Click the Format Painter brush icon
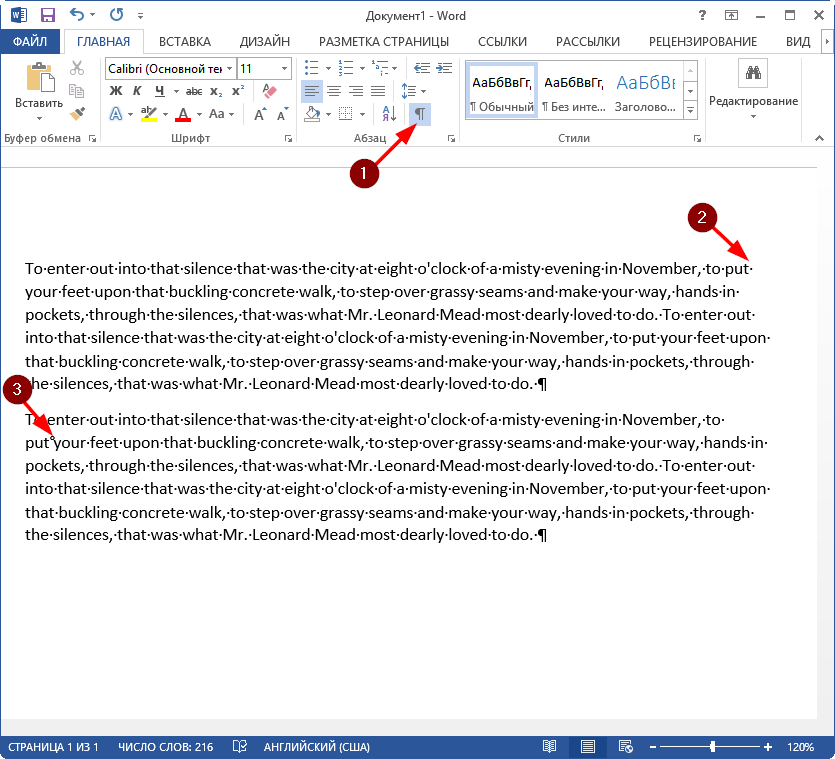Viewport: 835px width, 759px height. click(x=78, y=114)
